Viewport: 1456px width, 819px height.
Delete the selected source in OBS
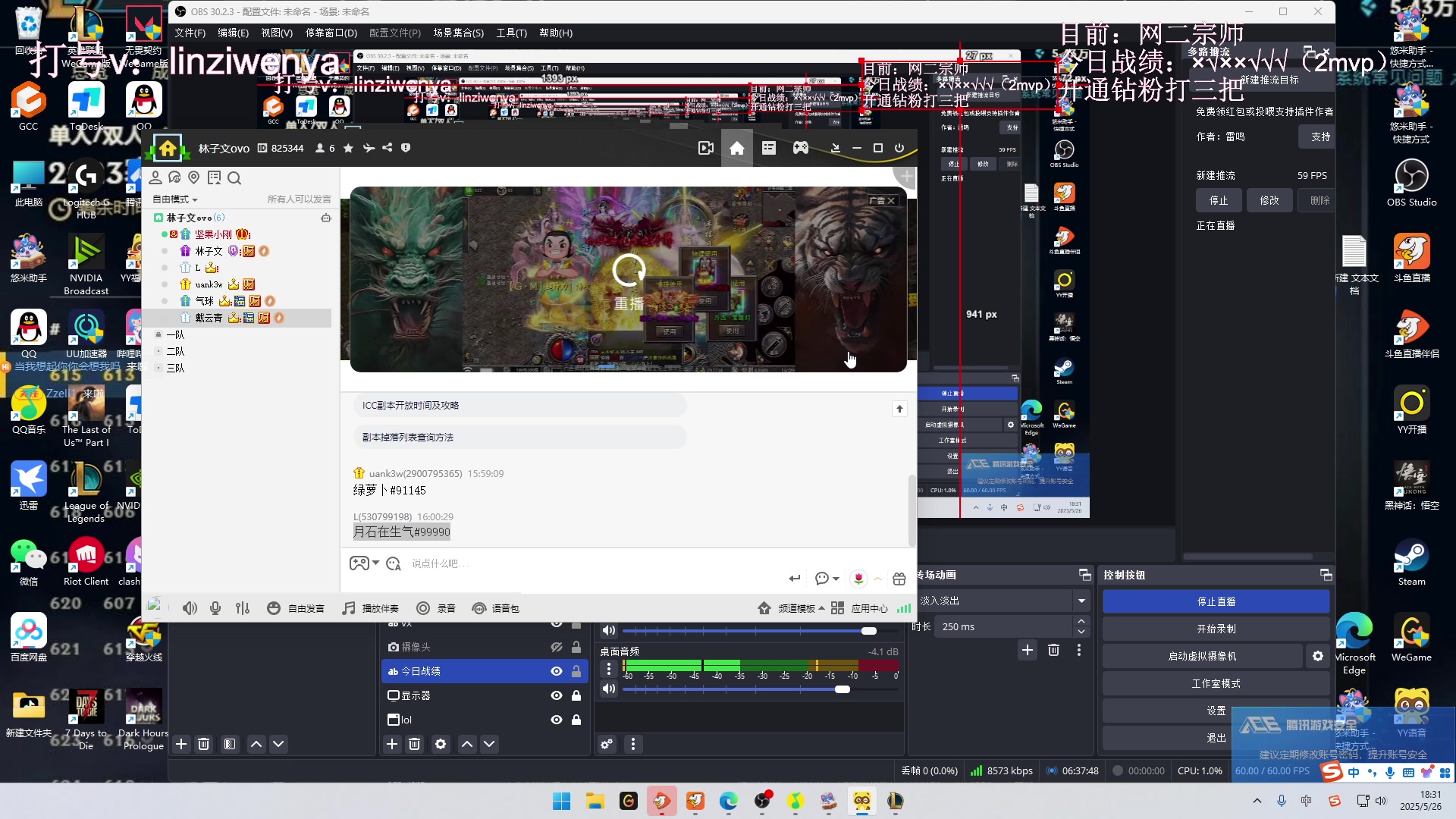[414, 744]
